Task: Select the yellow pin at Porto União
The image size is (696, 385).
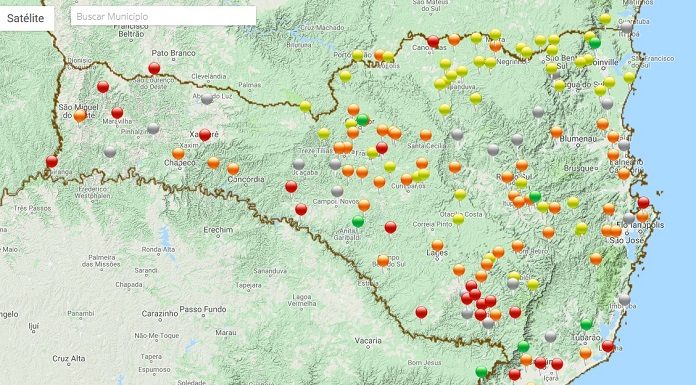Action: coord(358,56)
